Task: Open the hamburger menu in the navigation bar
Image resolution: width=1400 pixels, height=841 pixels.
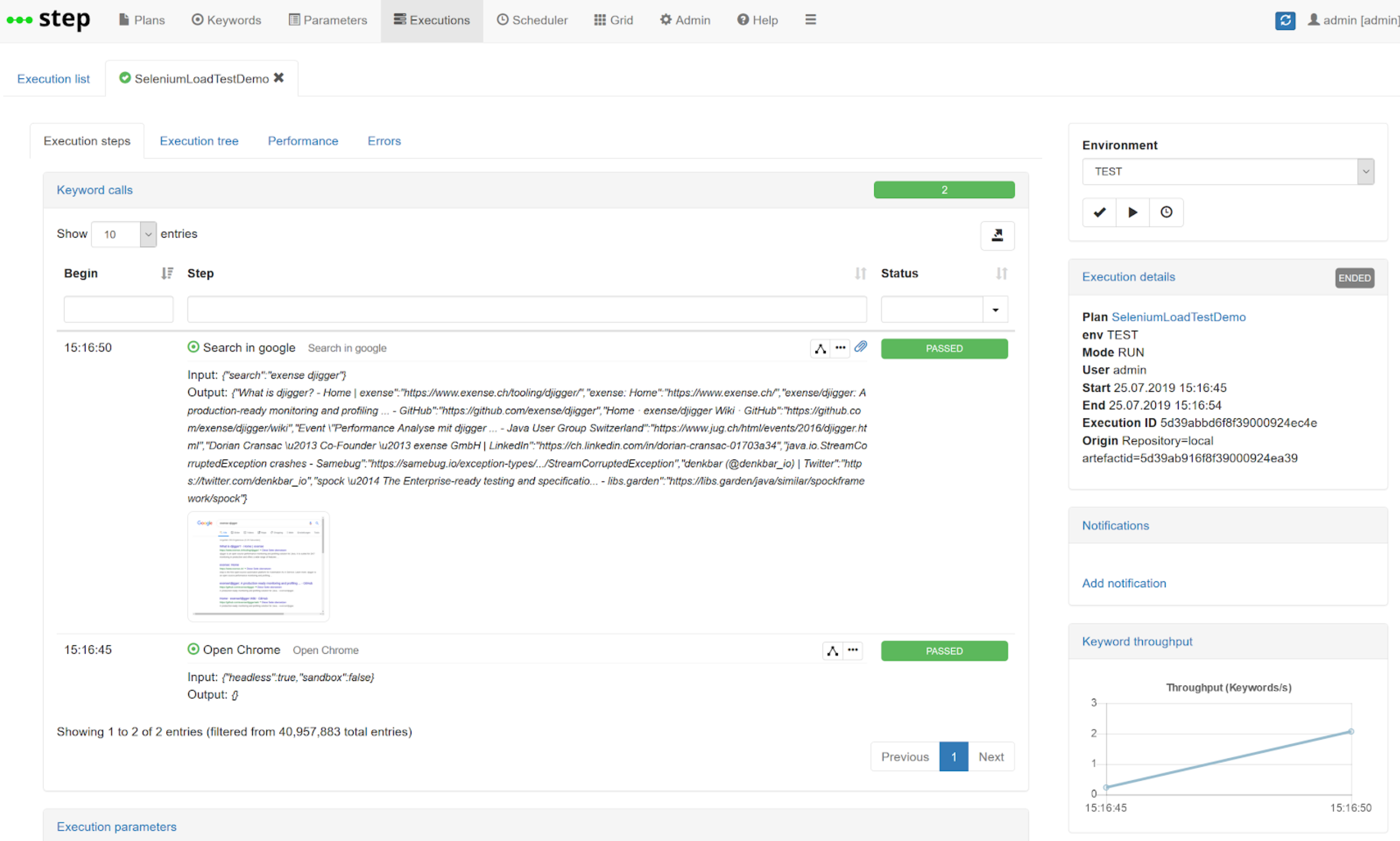Action: tap(810, 19)
